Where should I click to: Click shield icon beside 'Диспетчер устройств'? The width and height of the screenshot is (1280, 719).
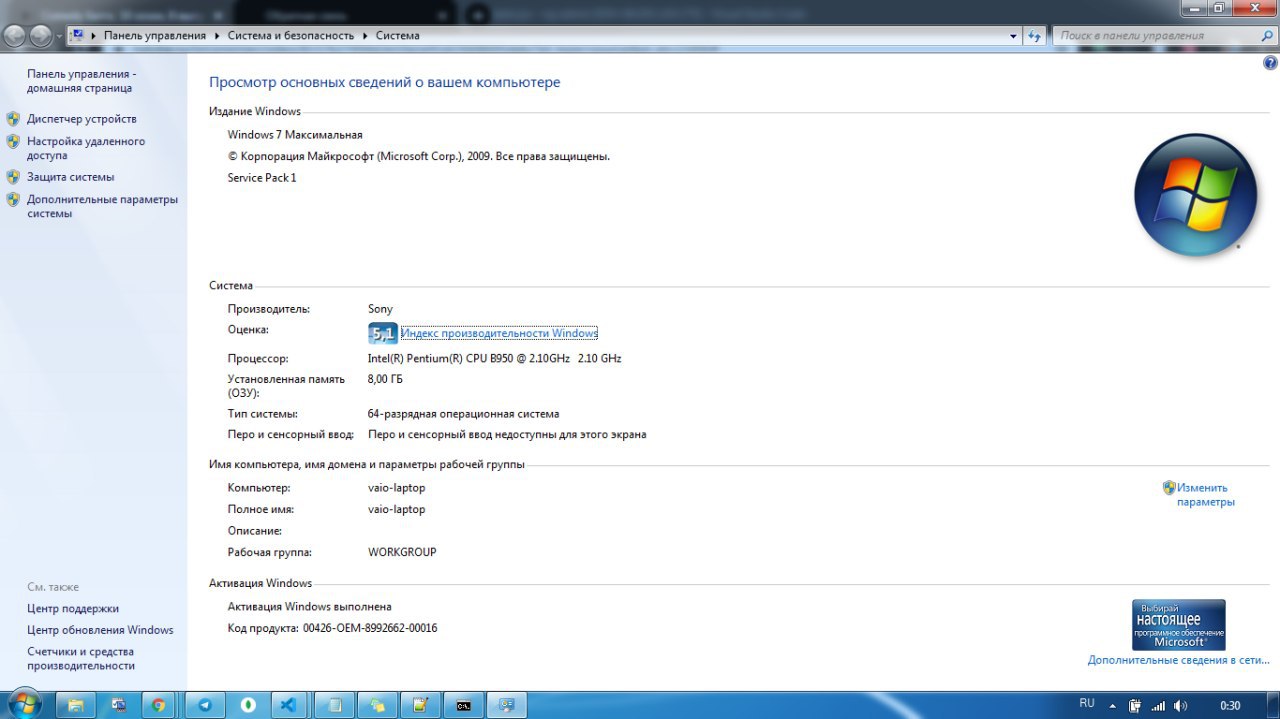coord(13,119)
